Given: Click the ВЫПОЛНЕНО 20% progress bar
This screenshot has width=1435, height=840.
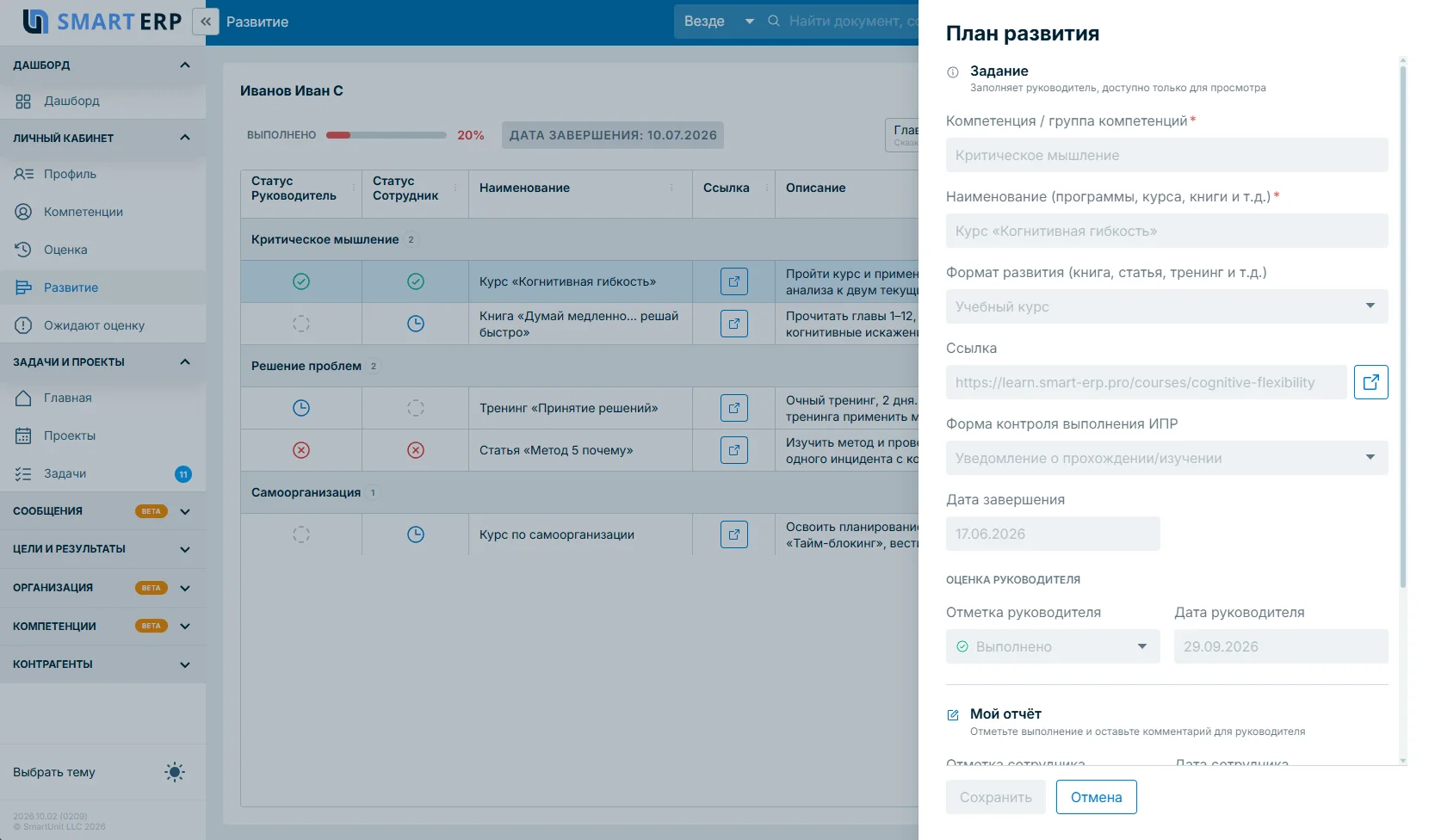Looking at the screenshot, I should pos(386,135).
